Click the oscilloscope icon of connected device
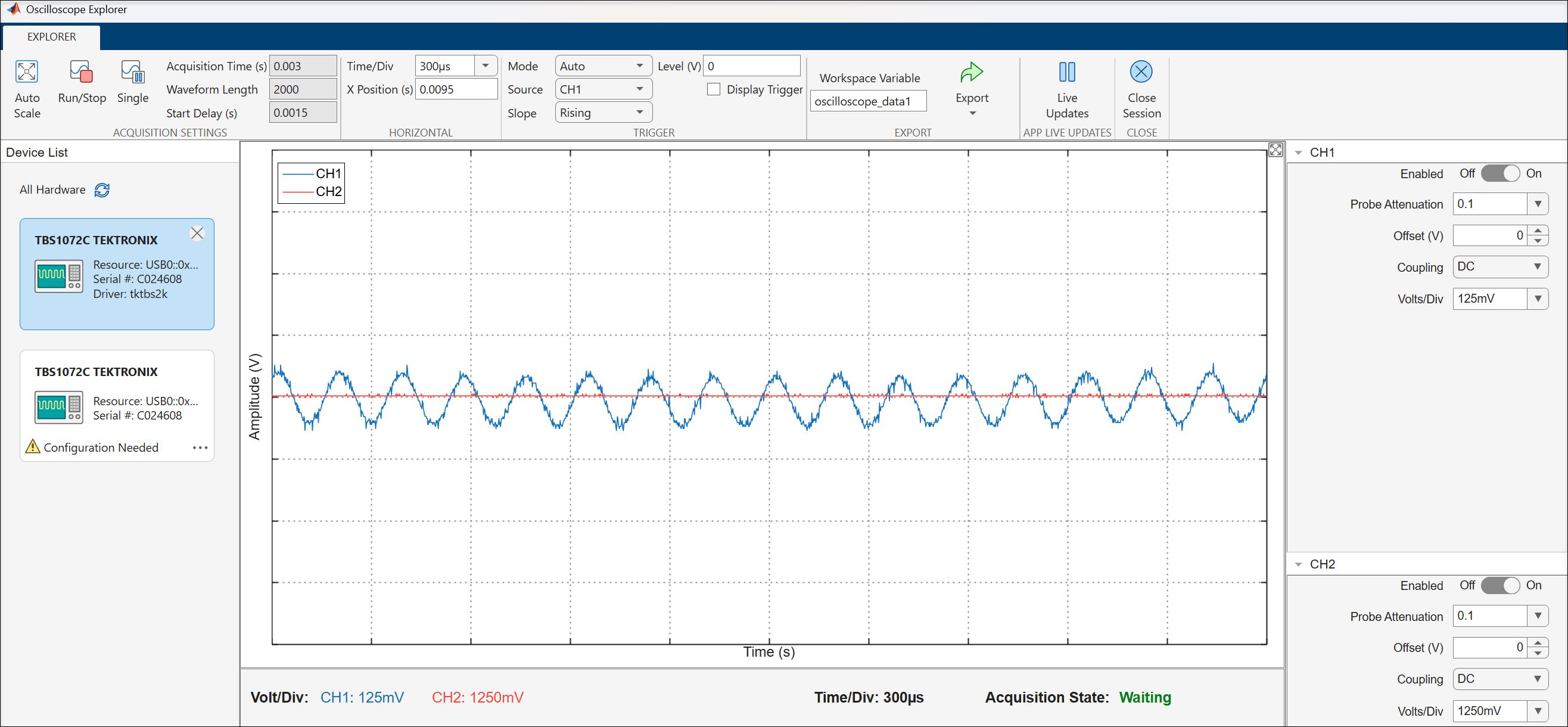1568x727 pixels. [58, 276]
